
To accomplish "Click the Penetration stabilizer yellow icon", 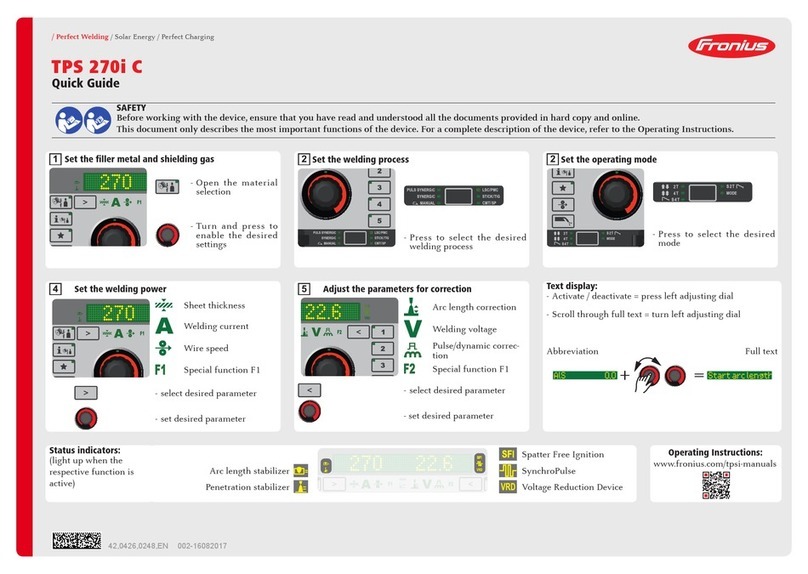I will 300,486.
